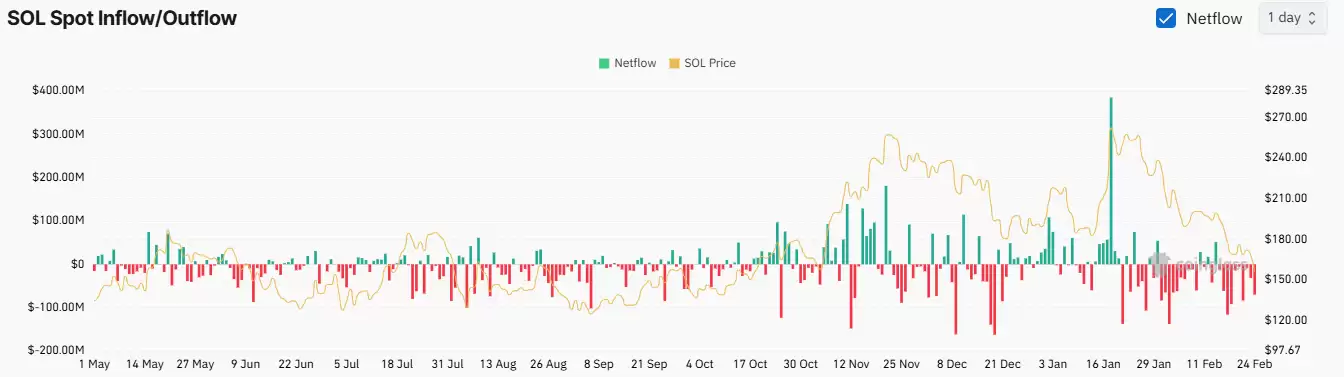
Task: Click the 21 Dec date axis label
Action: [x=1002, y=364]
